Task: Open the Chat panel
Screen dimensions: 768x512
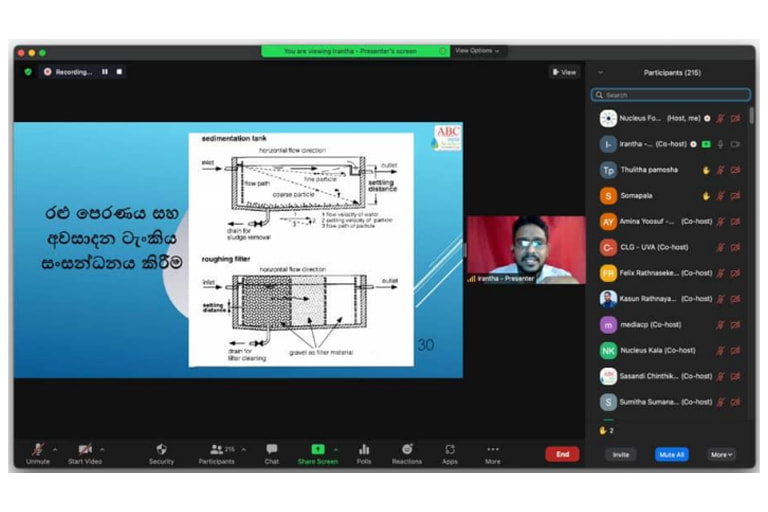Action: pos(271,450)
